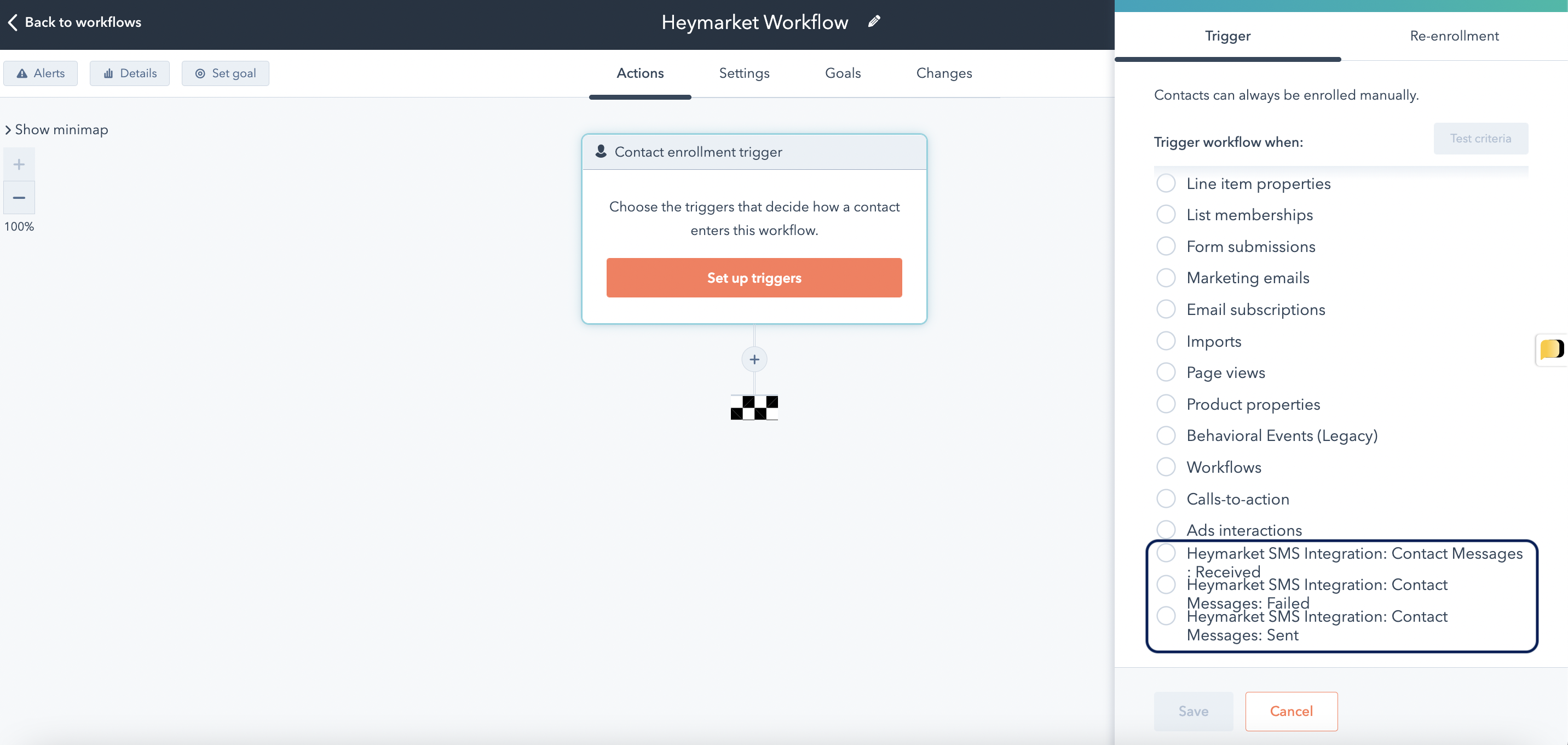Screen dimensions: 1568x745
Task: Select the Form submissions trigger option
Action: pos(1166,246)
